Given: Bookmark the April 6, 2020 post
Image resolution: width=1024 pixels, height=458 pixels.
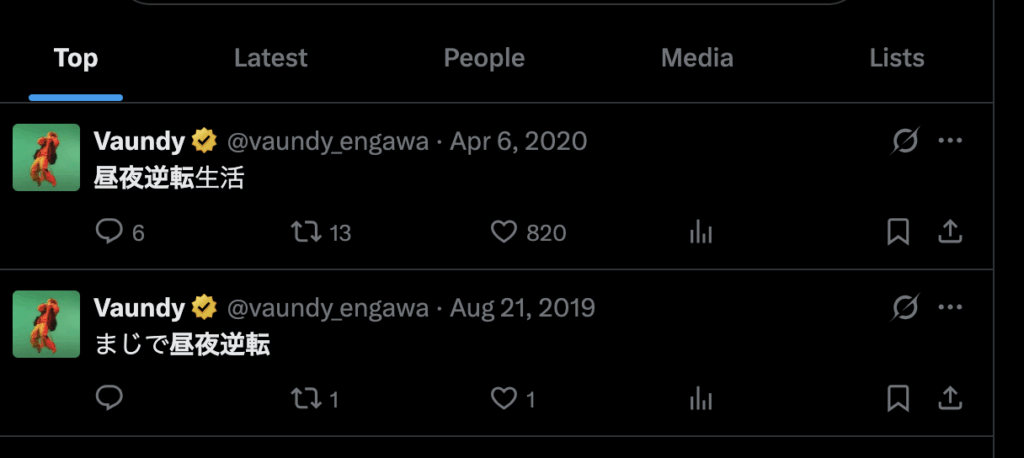Looking at the screenshot, I should coord(898,233).
